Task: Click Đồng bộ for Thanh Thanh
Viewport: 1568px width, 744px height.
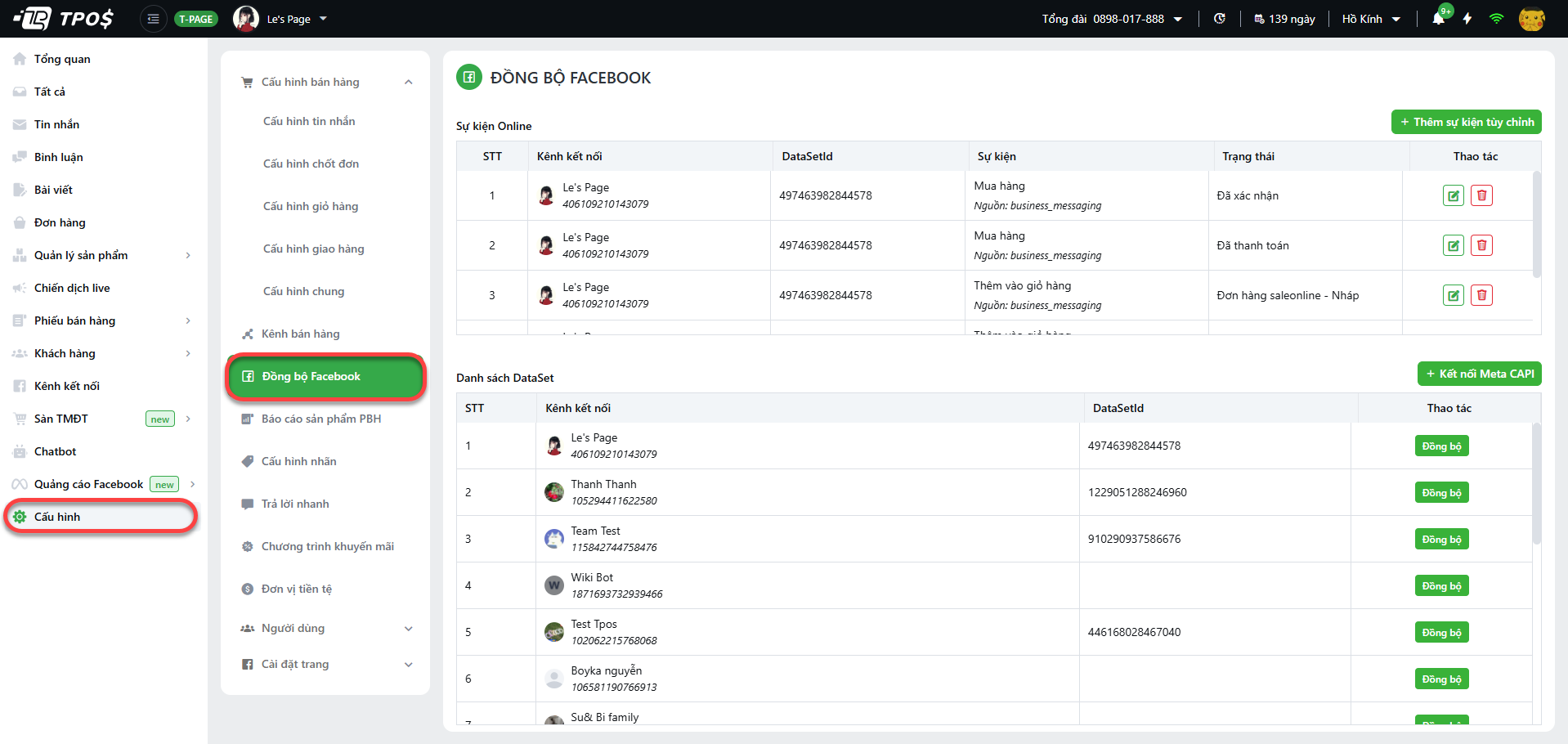Action: 1441,492
